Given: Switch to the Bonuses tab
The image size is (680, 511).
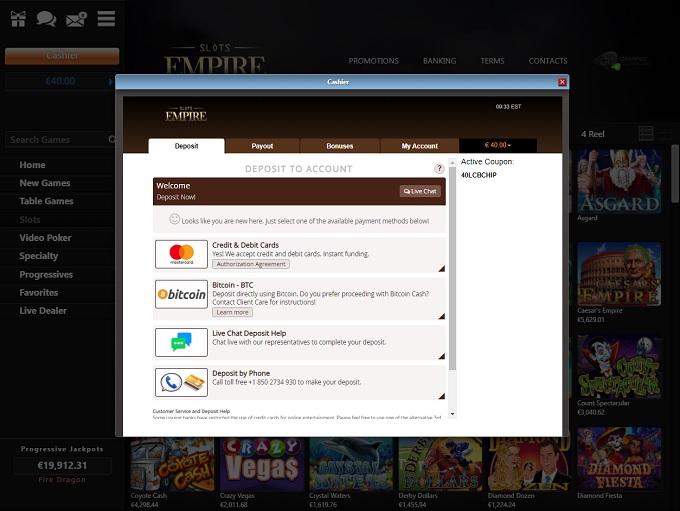Looking at the screenshot, I should point(340,146).
